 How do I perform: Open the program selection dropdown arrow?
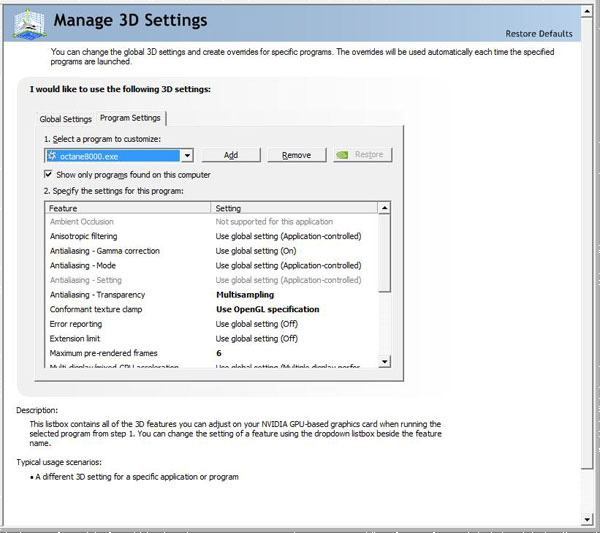[x=187, y=156]
